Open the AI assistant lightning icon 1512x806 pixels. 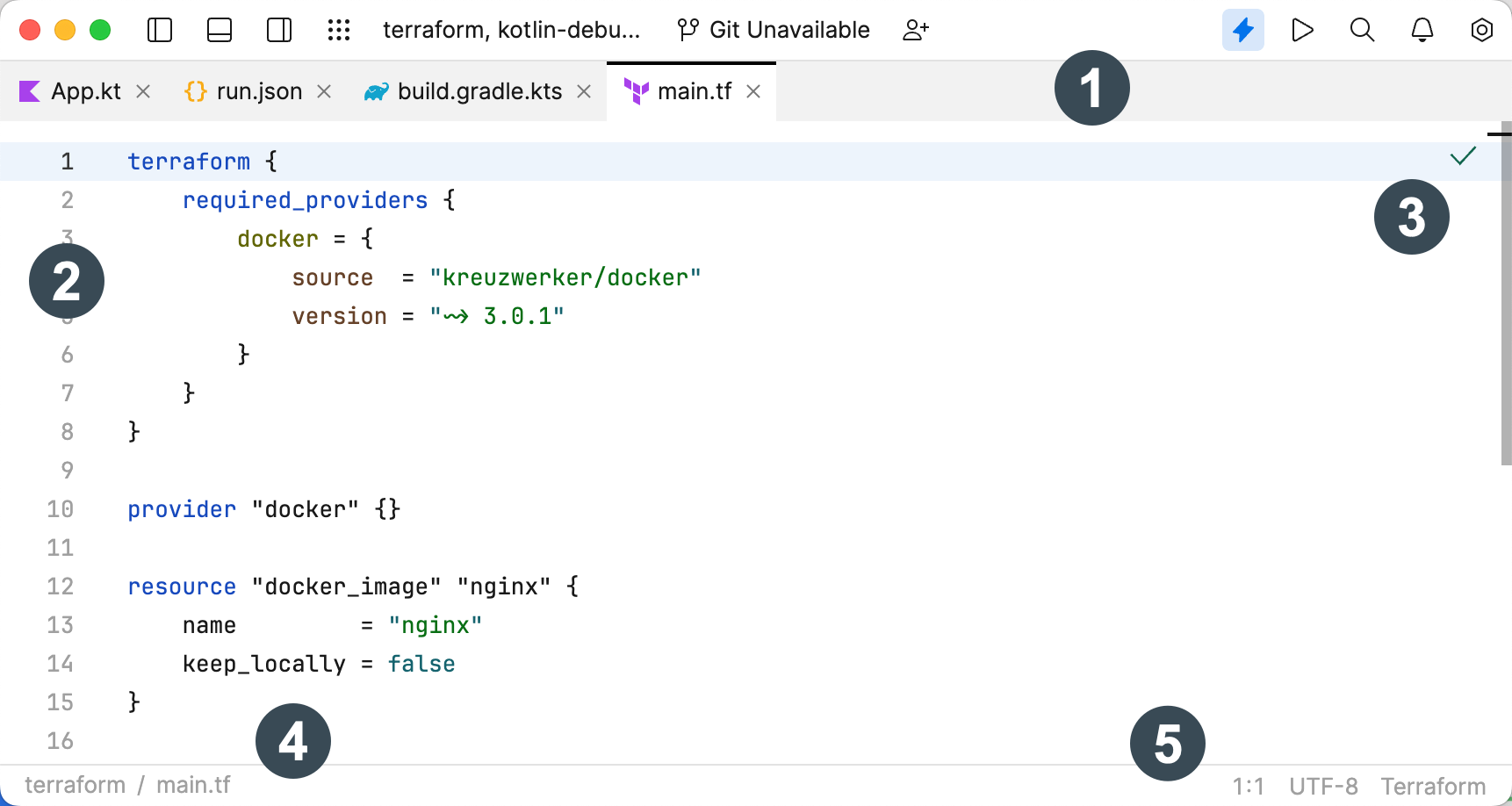click(1242, 29)
